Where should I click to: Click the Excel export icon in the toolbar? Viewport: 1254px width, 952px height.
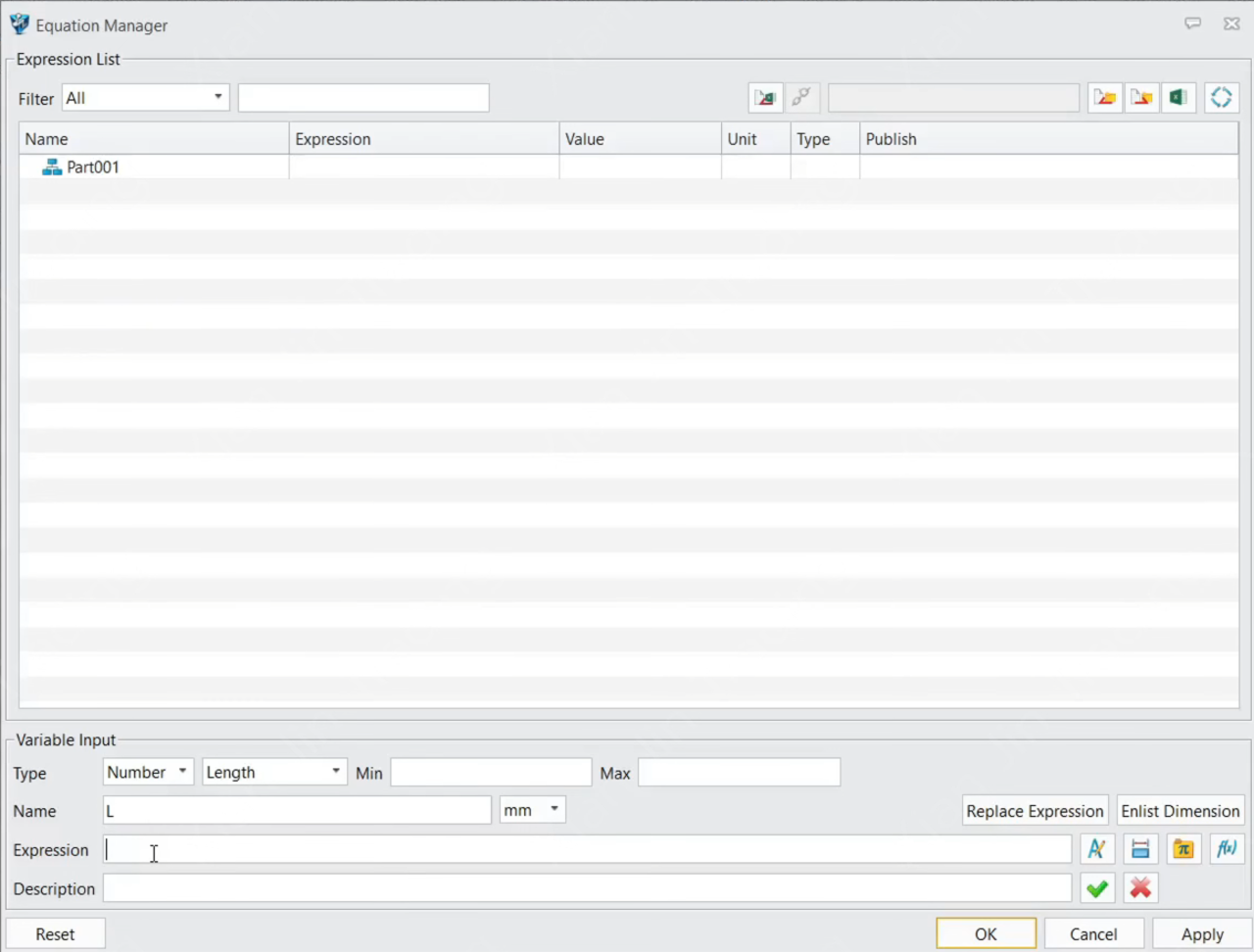tap(1179, 98)
